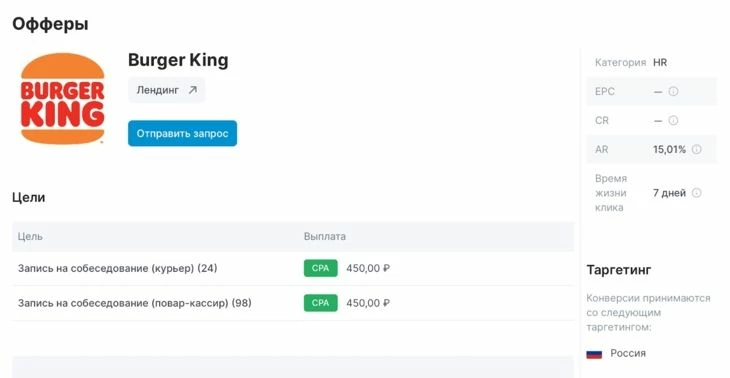This screenshot has width=730, height=378.
Task: Select the Запись на собеседование (повар-кассир) row
Action: (x=293, y=303)
